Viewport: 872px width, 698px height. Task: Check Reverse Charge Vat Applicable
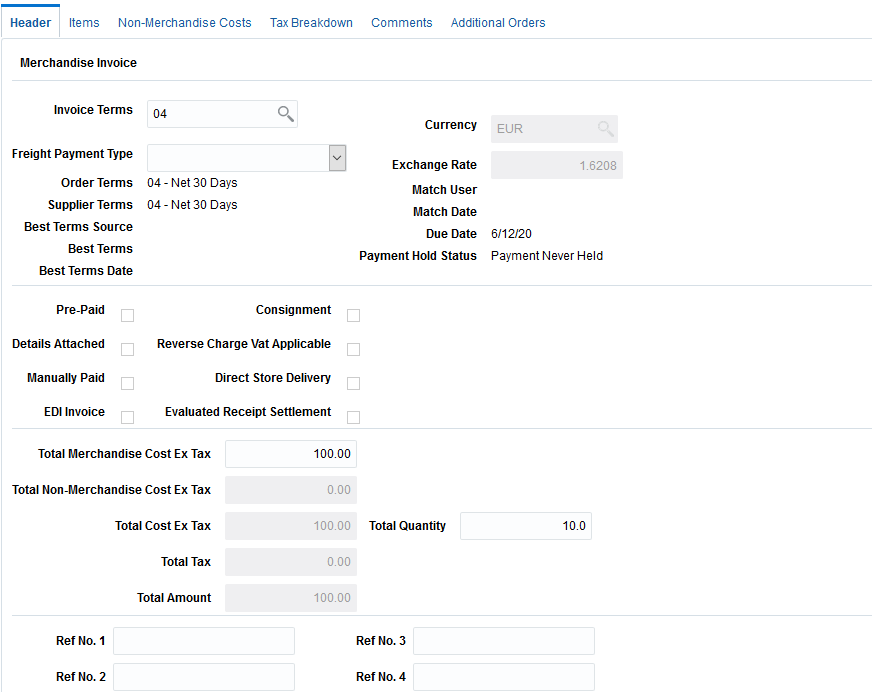(x=353, y=349)
